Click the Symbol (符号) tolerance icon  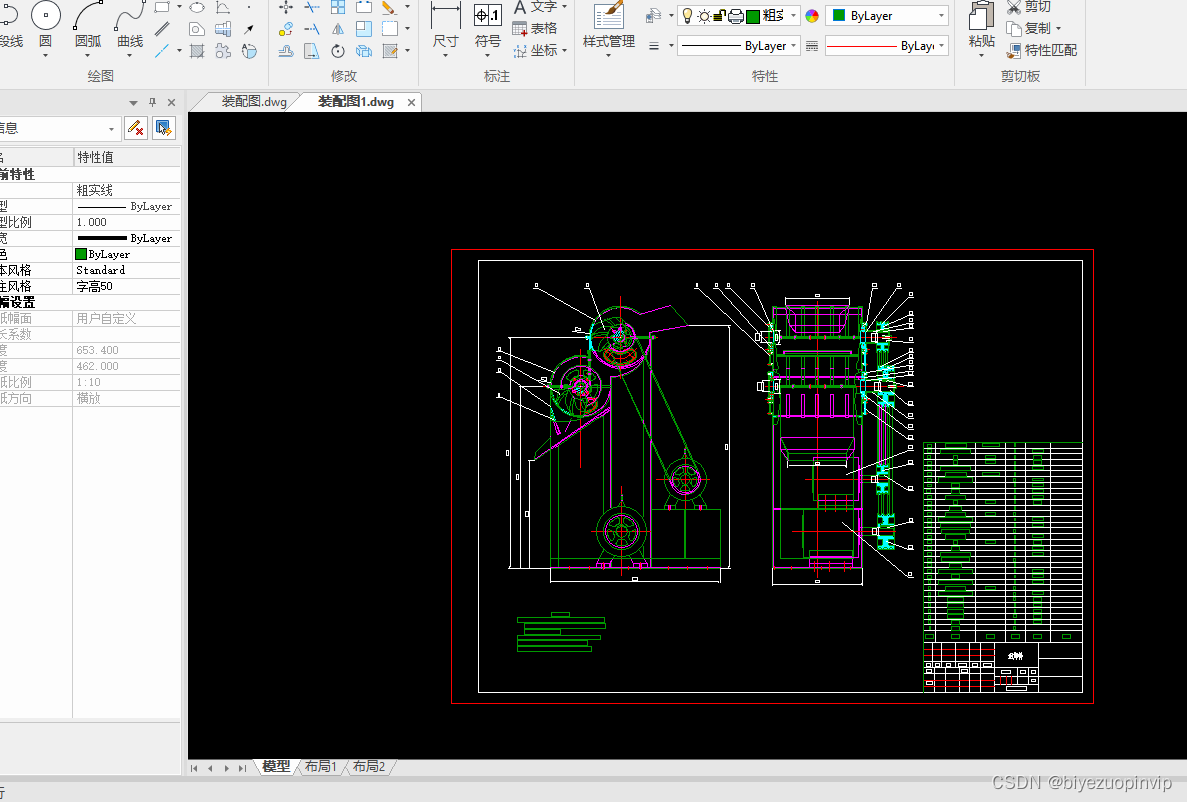488,28
